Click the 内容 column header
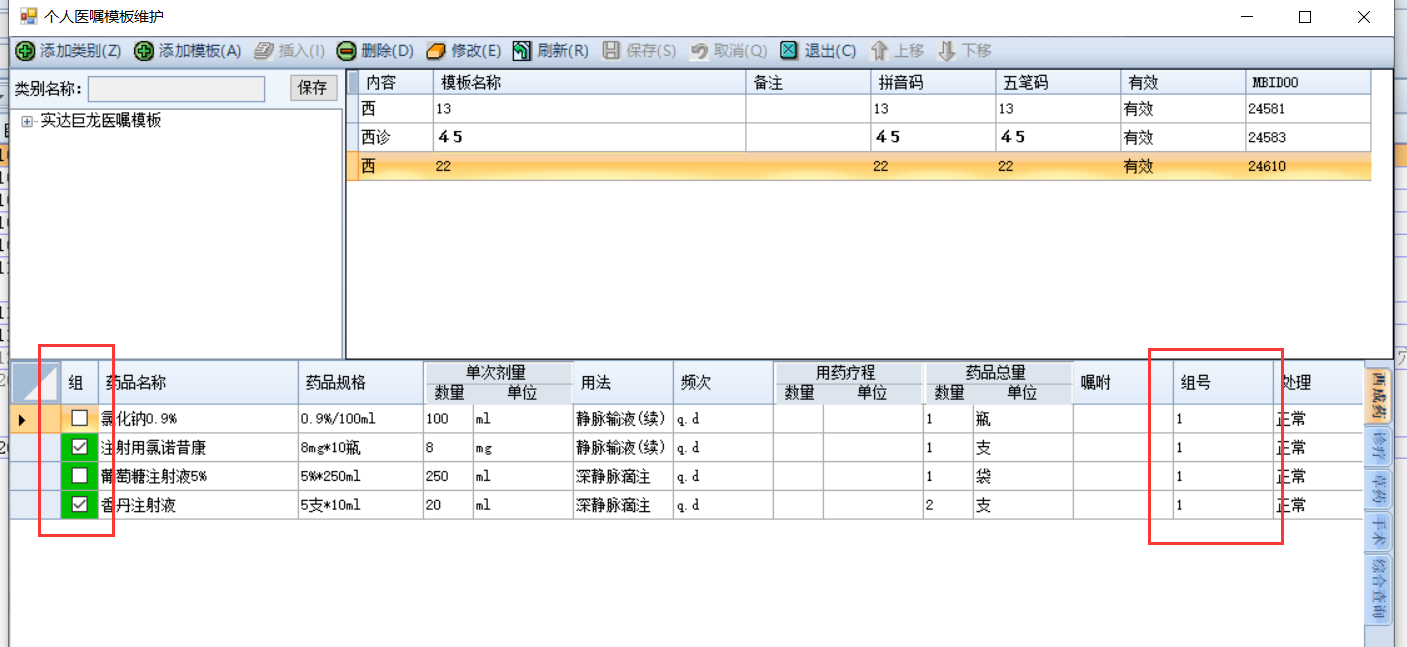Viewport: 1407px width, 647px height. pyautogui.click(x=395, y=83)
